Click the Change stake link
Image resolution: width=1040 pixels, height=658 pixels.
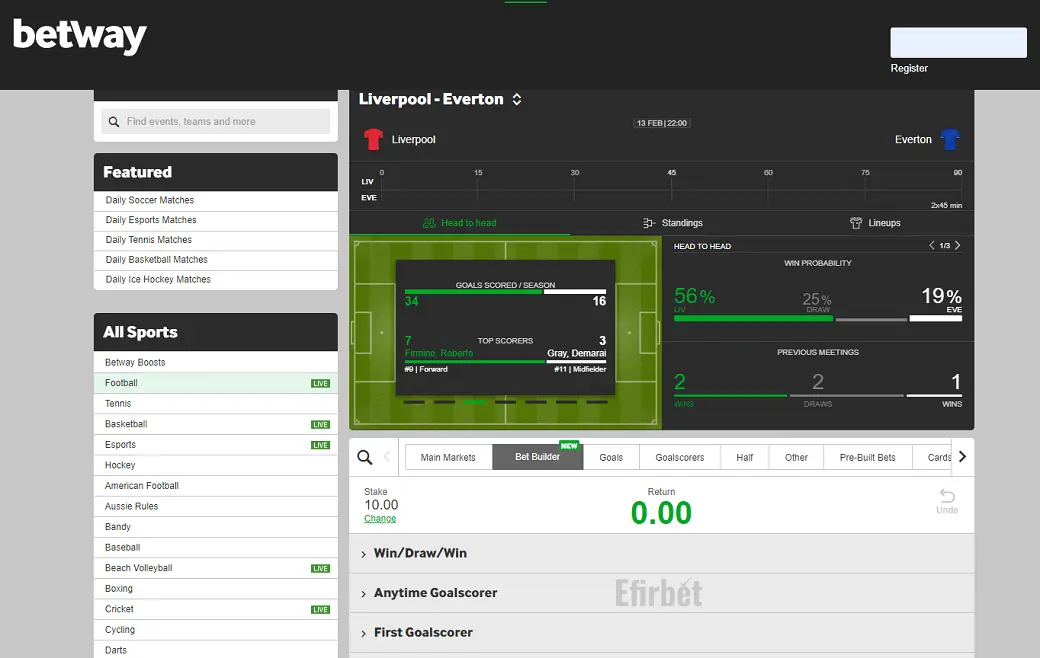(x=380, y=519)
